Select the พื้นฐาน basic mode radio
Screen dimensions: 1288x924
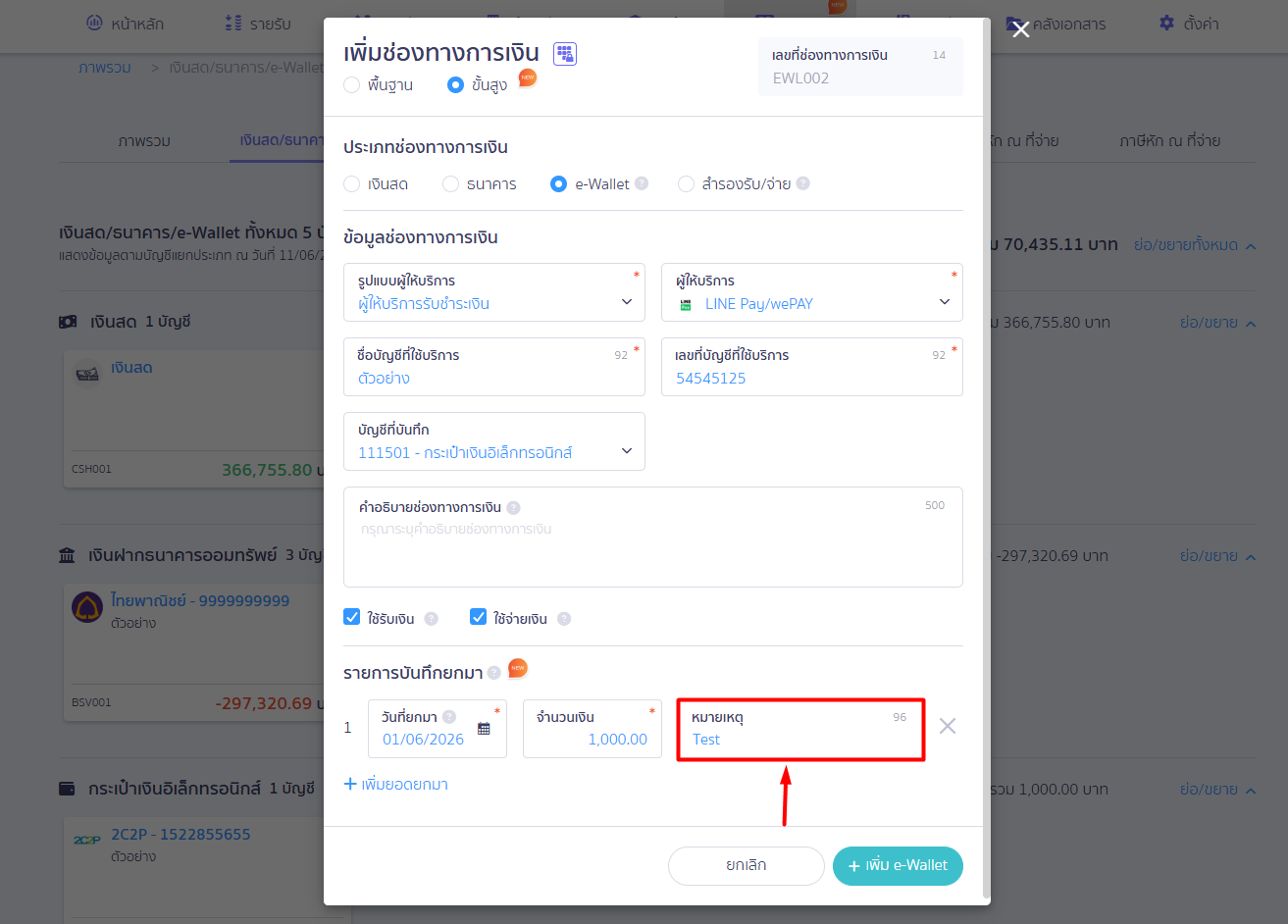click(x=352, y=85)
